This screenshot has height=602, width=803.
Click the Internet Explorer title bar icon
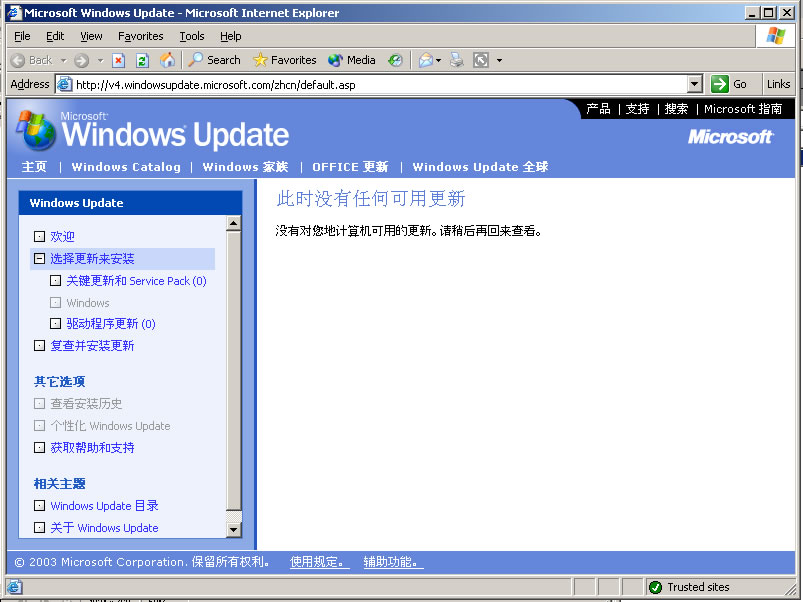(x=14, y=12)
